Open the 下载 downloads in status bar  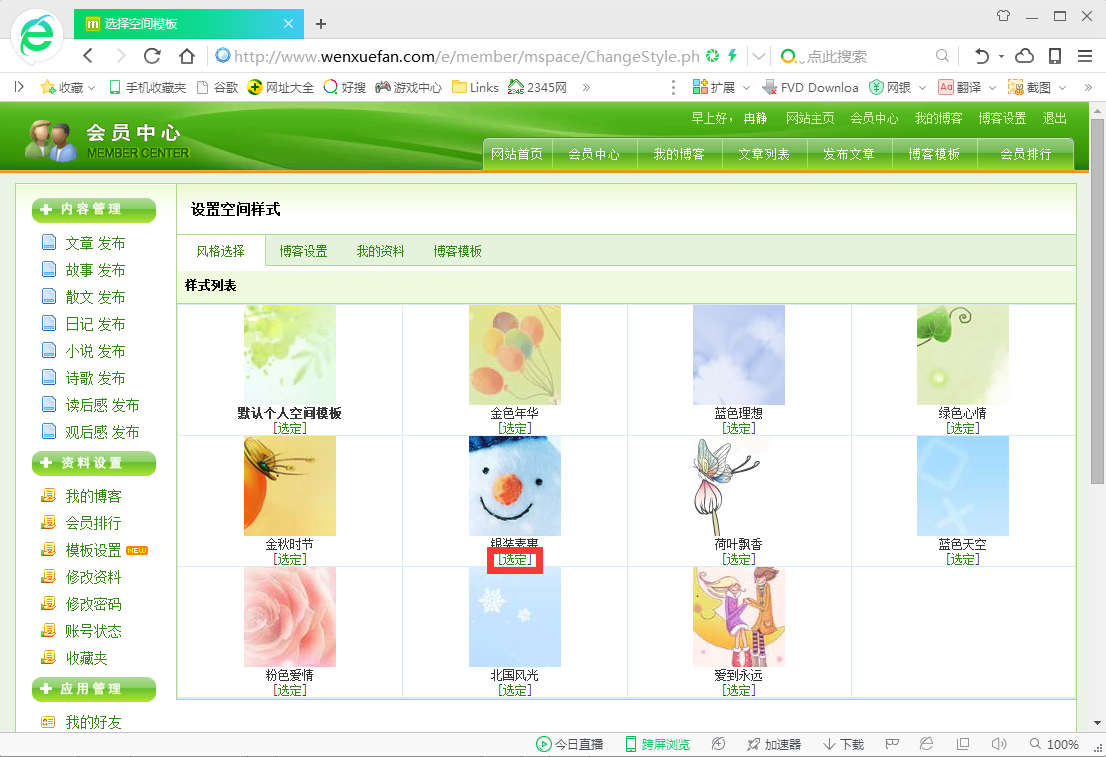(x=843, y=744)
